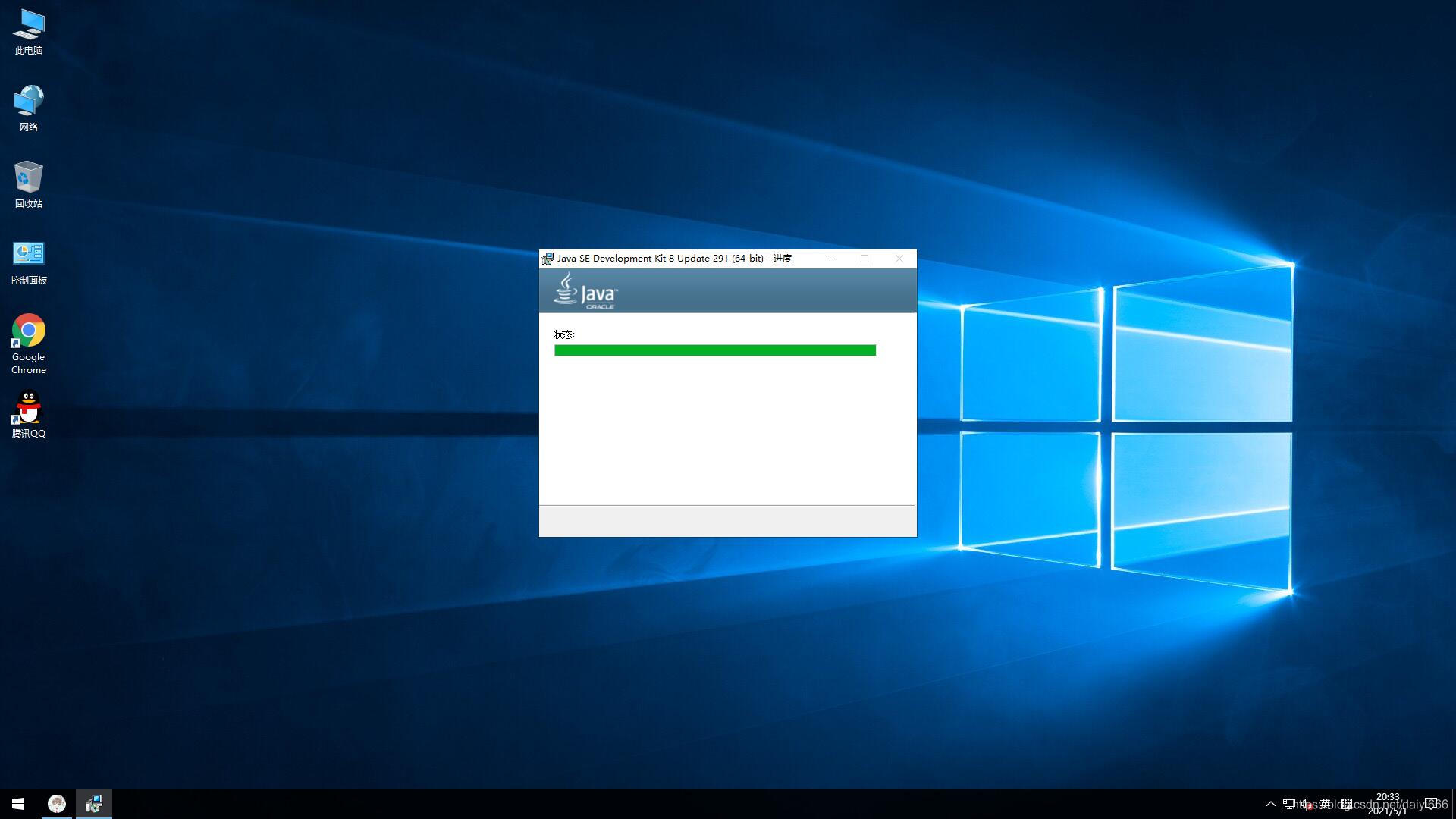Toggle the installer window minimize button
Screen dimensions: 1456x819
(x=830, y=258)
